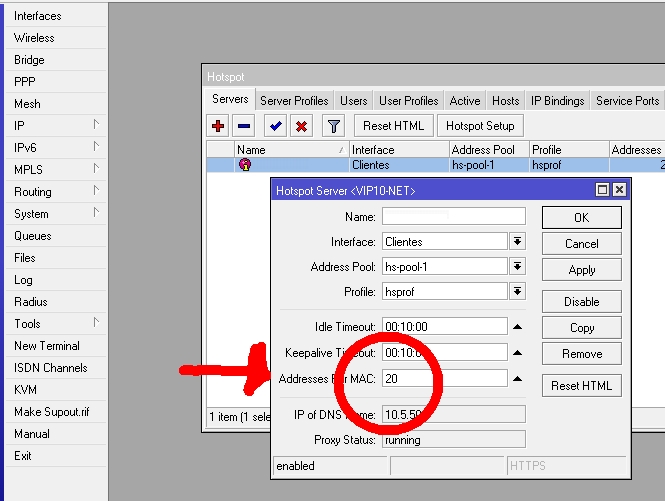Viewport: 665px width, 501px height.
Task: Open the filter funnel icon
Action: point(333,126)
